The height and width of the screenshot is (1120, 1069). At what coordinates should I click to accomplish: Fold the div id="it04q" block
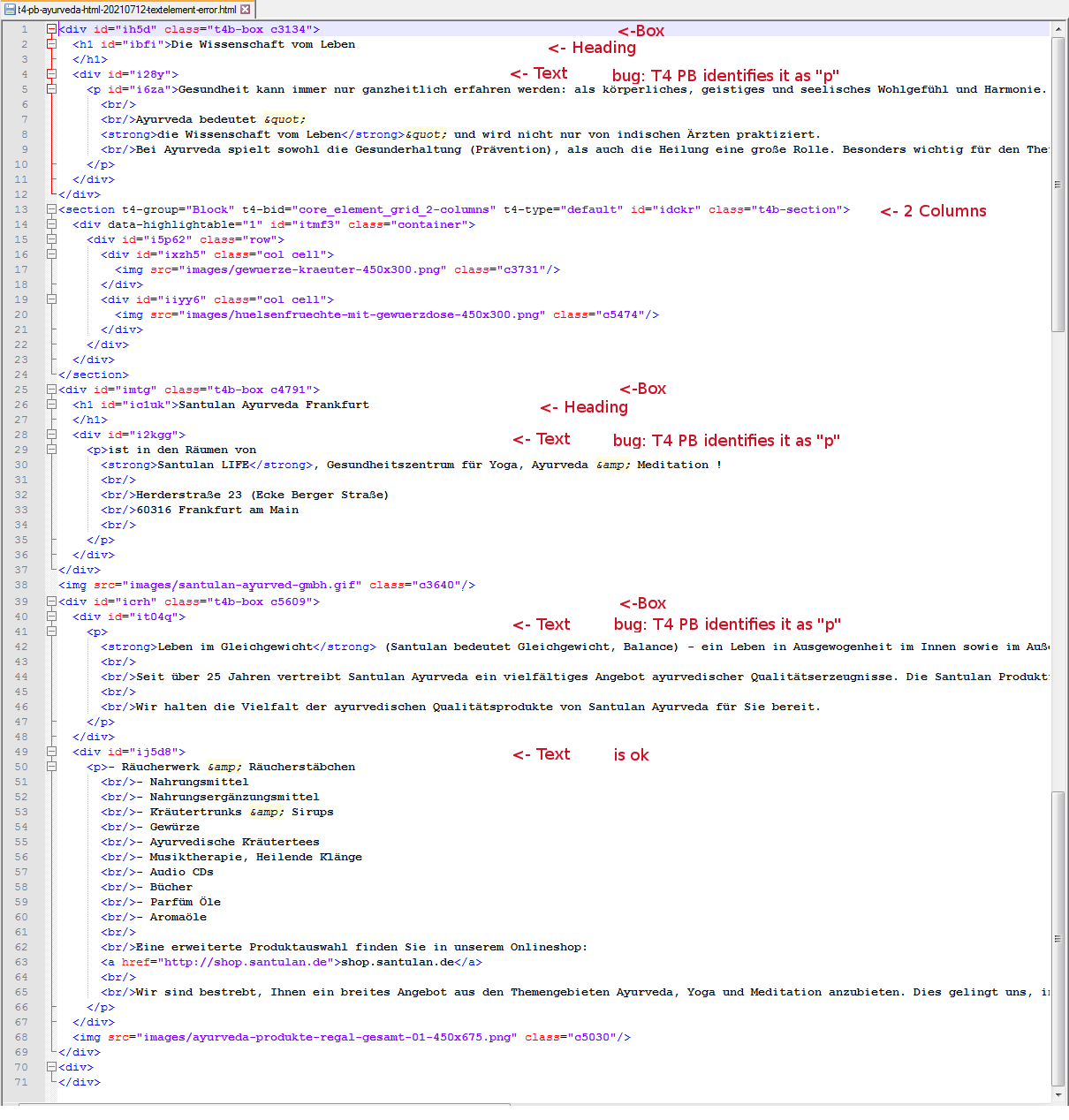pyautogui.click(x=51, y=617)
